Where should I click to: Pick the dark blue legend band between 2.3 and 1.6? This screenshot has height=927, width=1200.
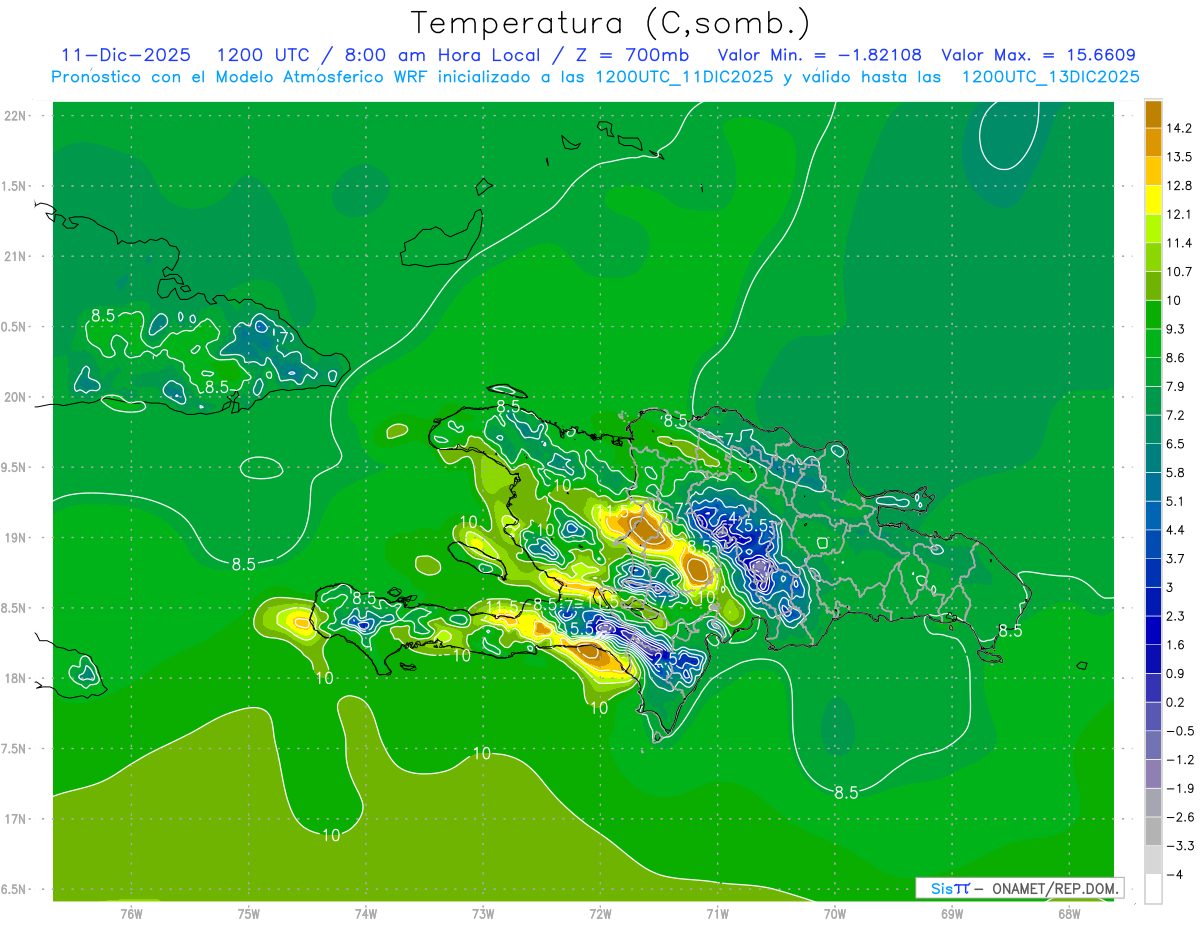click(1153, 631)
